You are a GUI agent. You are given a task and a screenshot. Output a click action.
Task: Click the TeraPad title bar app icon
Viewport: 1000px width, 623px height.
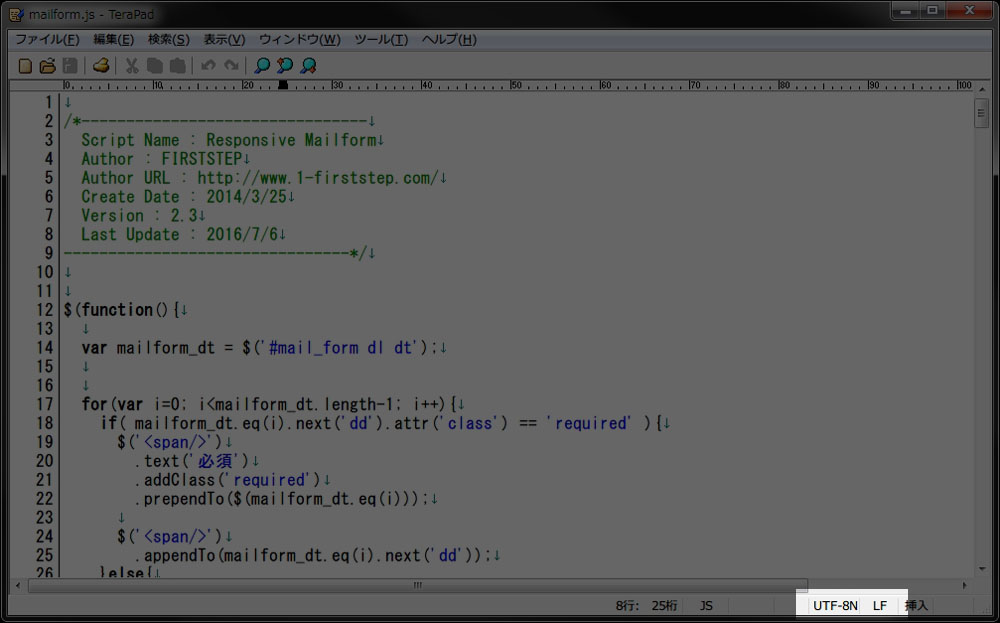pos(16,15)
